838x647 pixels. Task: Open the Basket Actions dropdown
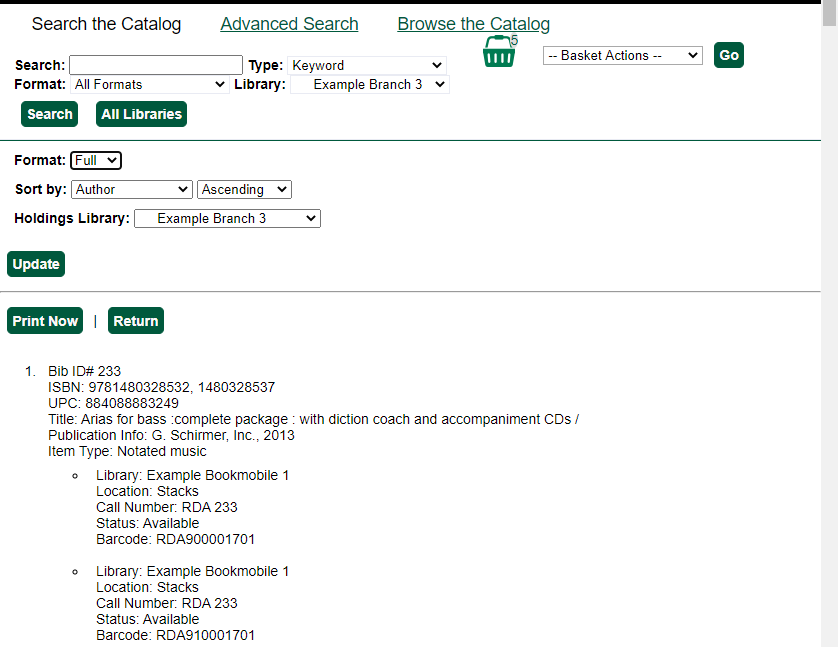coord(622,56)
